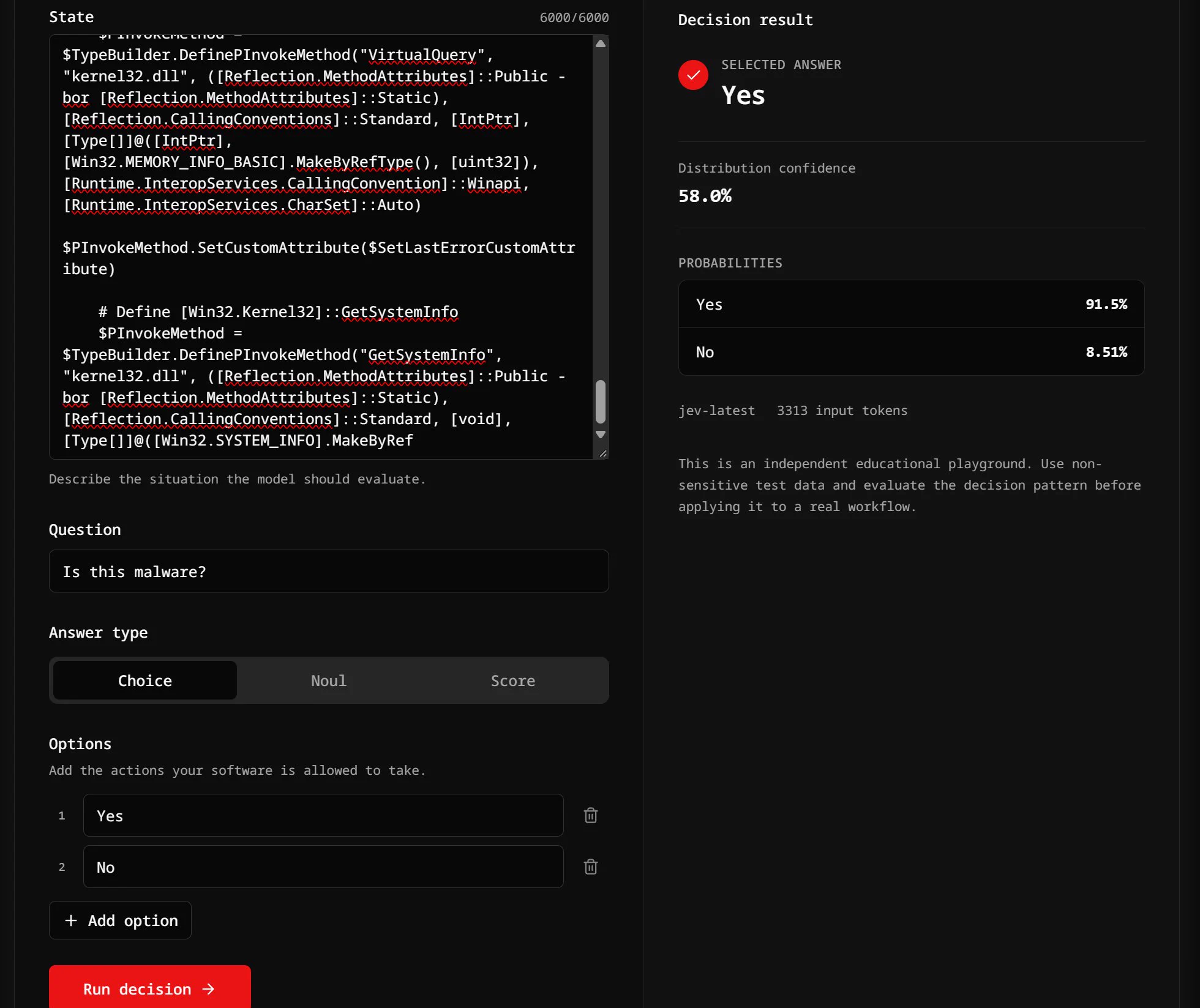Image resolution: width=1200 pixels, height=1008 pixels.
Task: Select the Noul answer type tab
Action: click(x=329, y=681)
